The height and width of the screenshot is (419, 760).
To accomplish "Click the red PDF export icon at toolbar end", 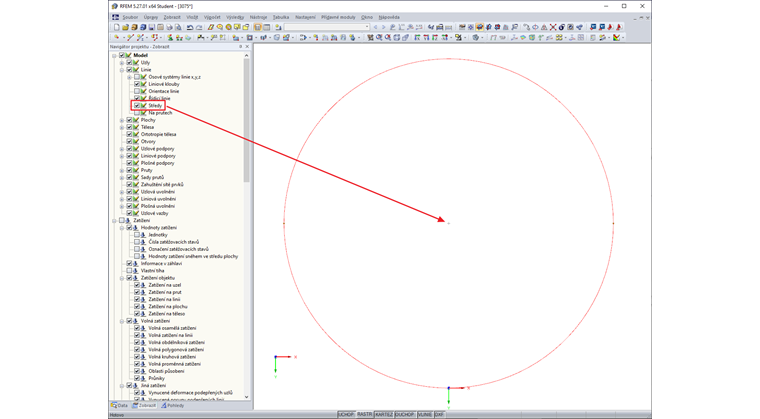I will click(619, 27).
